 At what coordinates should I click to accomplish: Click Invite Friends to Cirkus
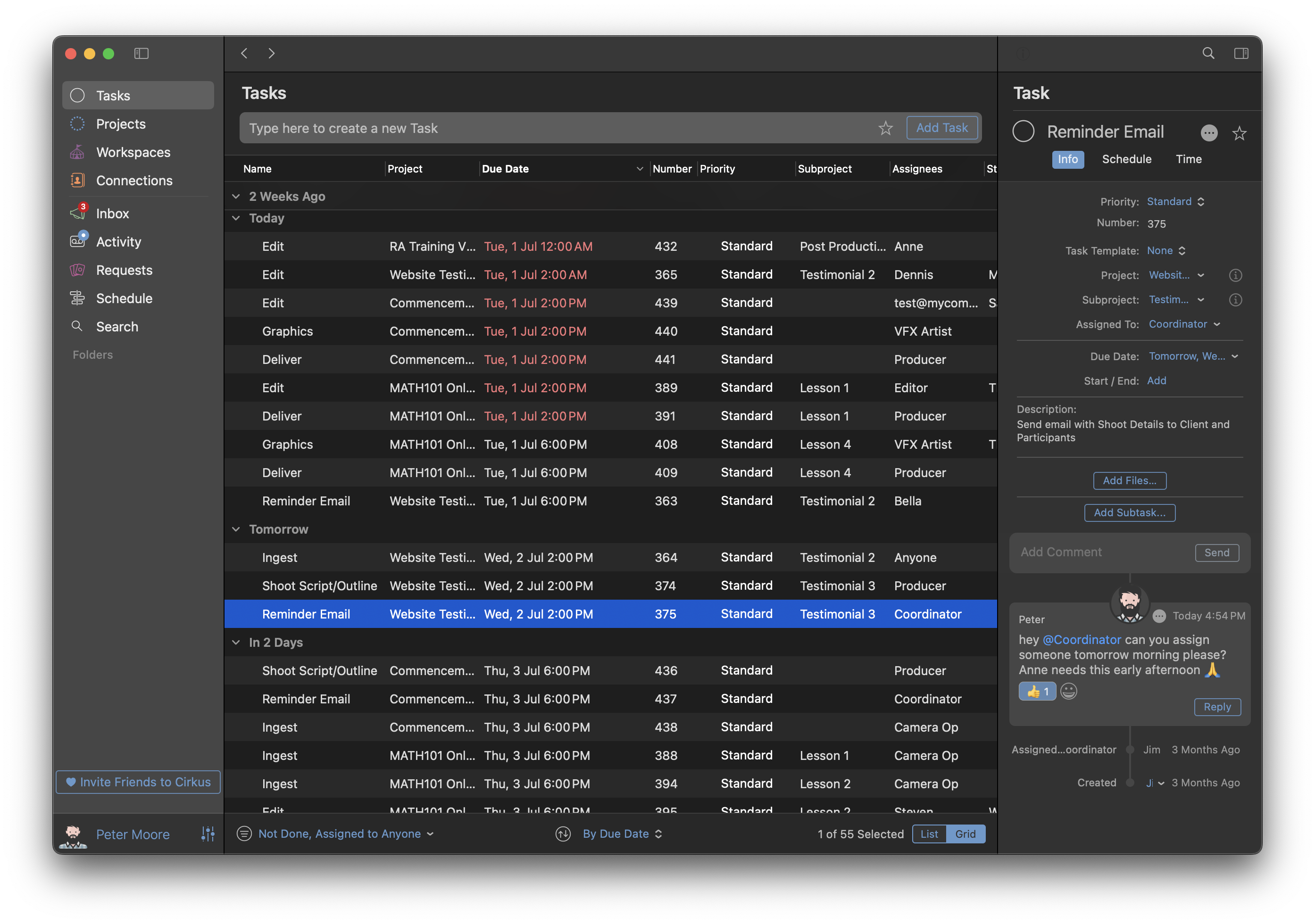pyautogui.click(x=138, y=782)
